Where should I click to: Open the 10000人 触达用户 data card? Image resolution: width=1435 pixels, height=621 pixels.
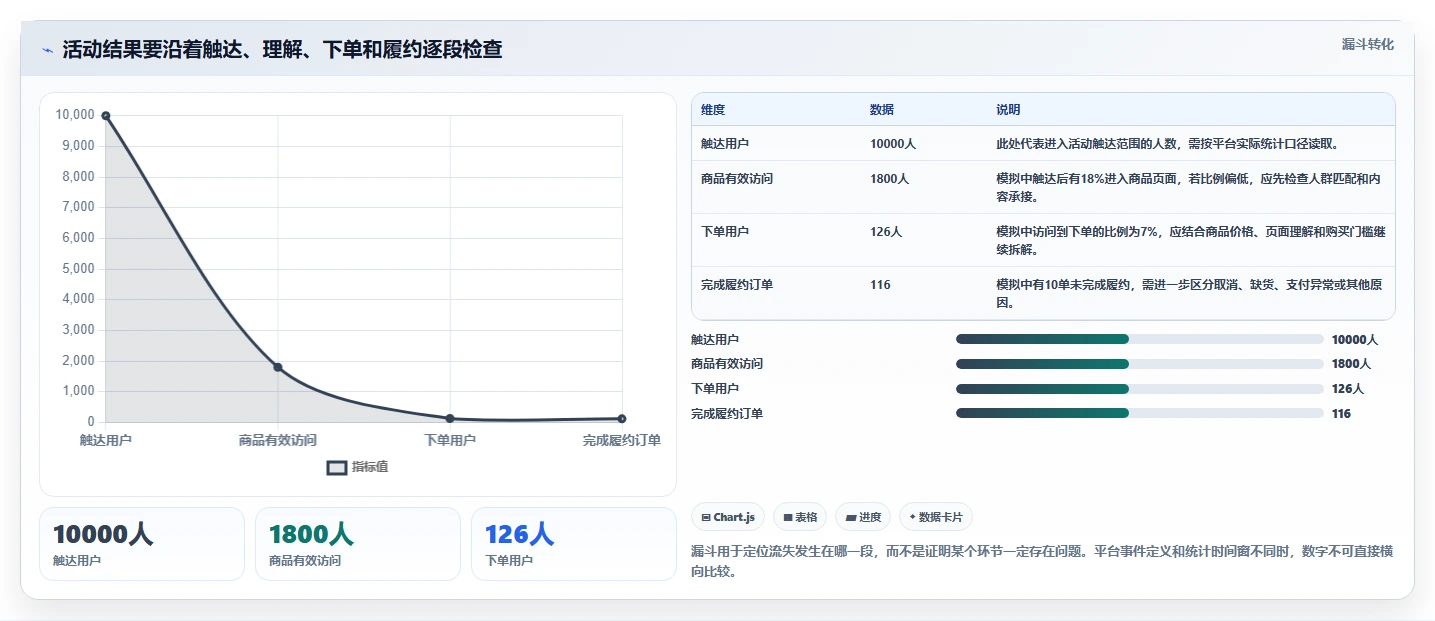point(142,544)
